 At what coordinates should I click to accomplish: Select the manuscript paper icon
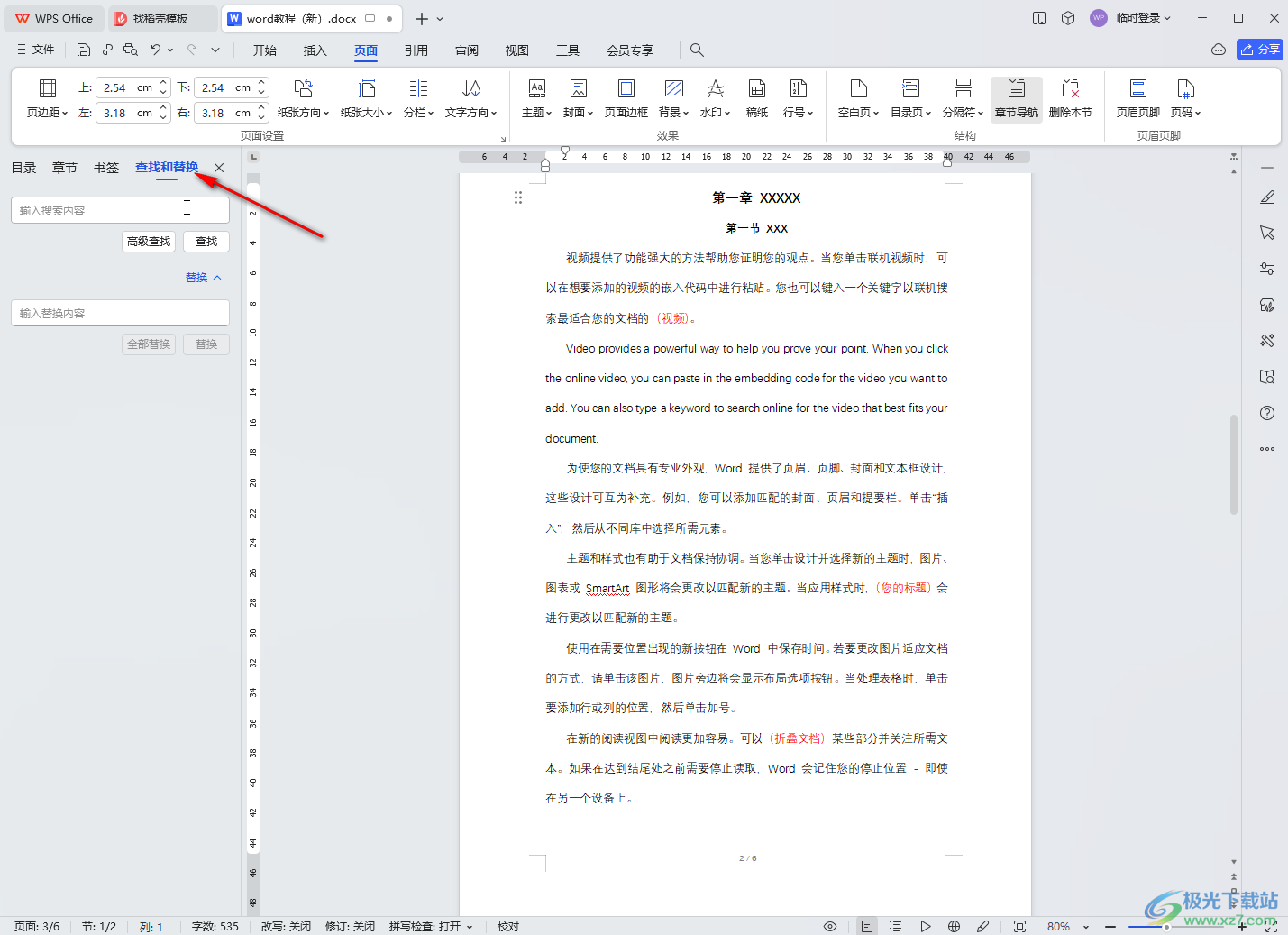(757, 88)
